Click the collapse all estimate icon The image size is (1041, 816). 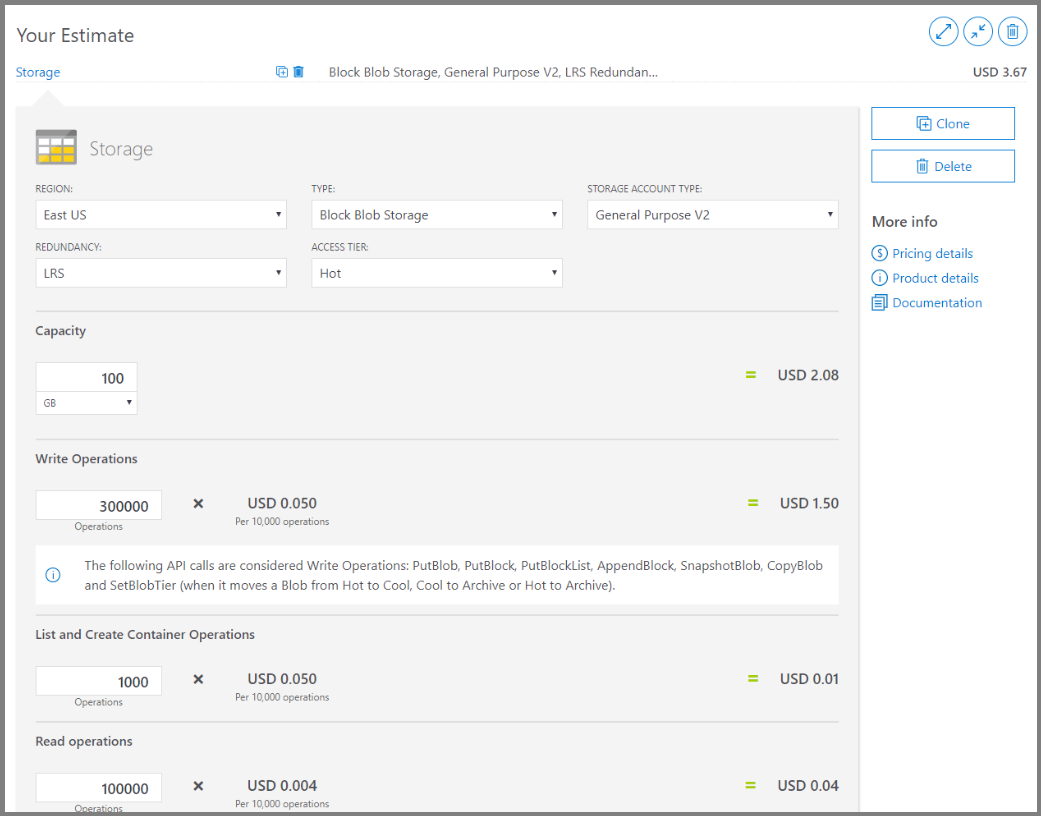(x=978, y=31)
